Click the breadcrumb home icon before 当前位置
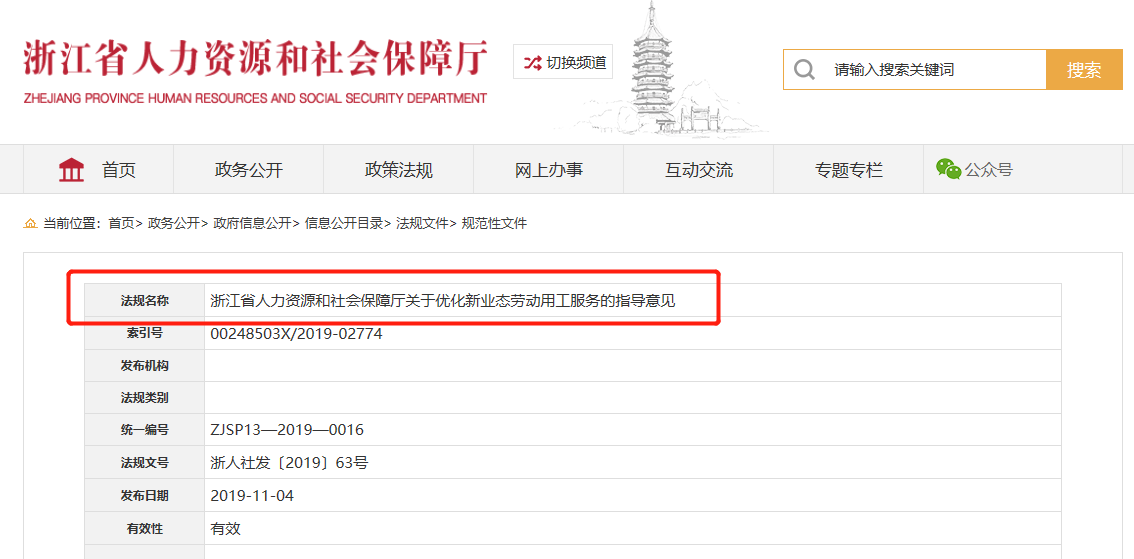This screenshot has width=1134, height=559. [30, 223]
